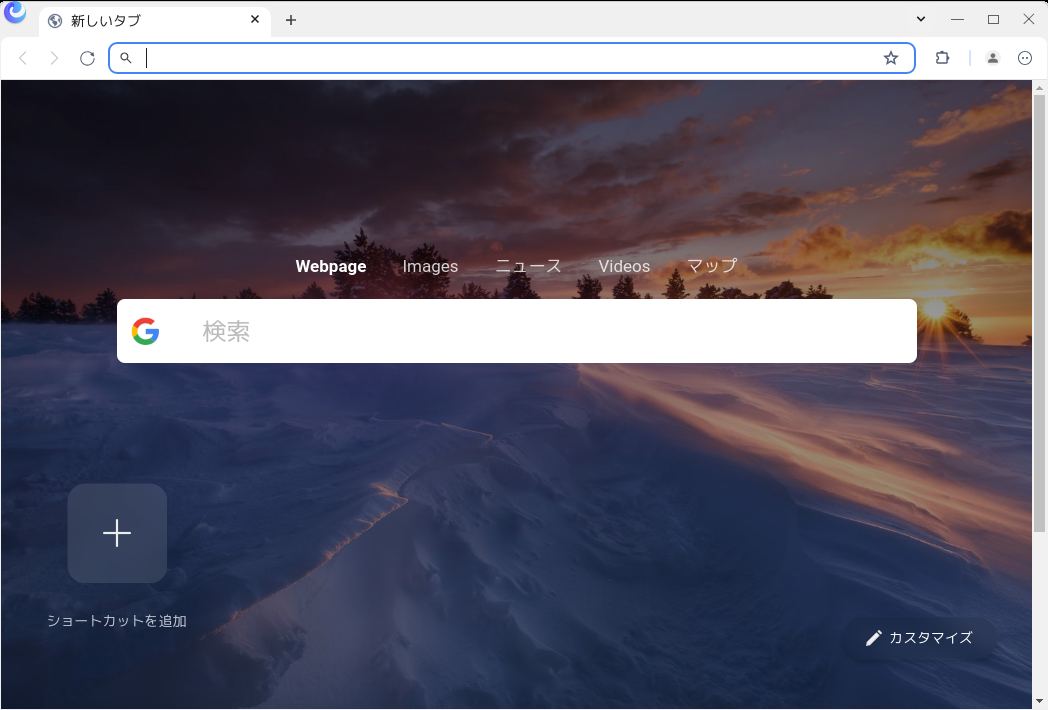Open the カスタマイズ customize button
Viewport: 1048px width, 710px height.
(920, 638)
